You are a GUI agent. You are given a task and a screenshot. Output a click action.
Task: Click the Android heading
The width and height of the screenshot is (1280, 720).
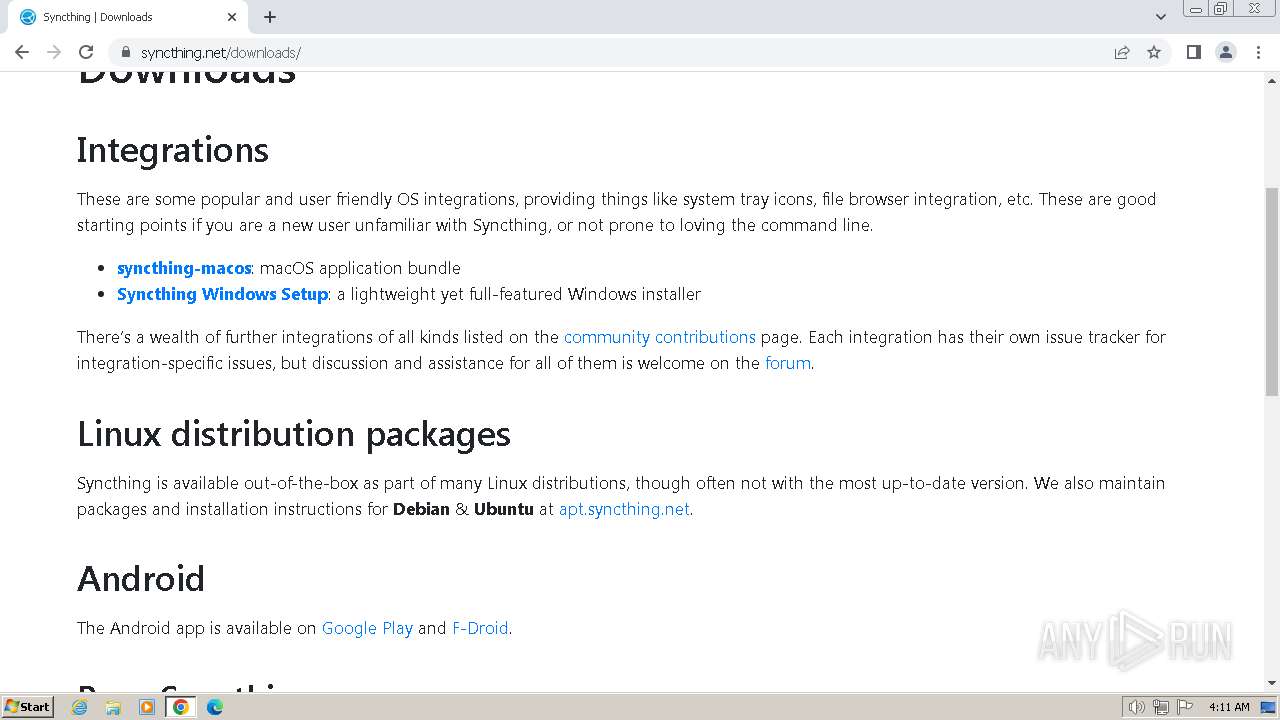click(141, 579)
